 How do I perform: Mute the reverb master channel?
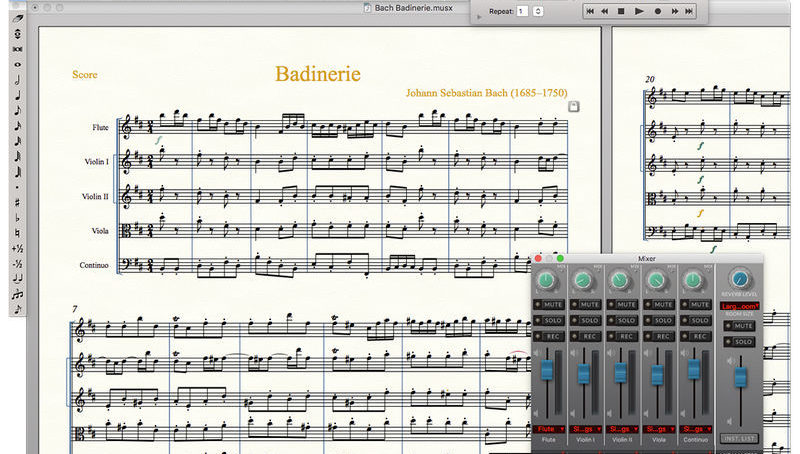pyautogui.click(x=739, y=326)
